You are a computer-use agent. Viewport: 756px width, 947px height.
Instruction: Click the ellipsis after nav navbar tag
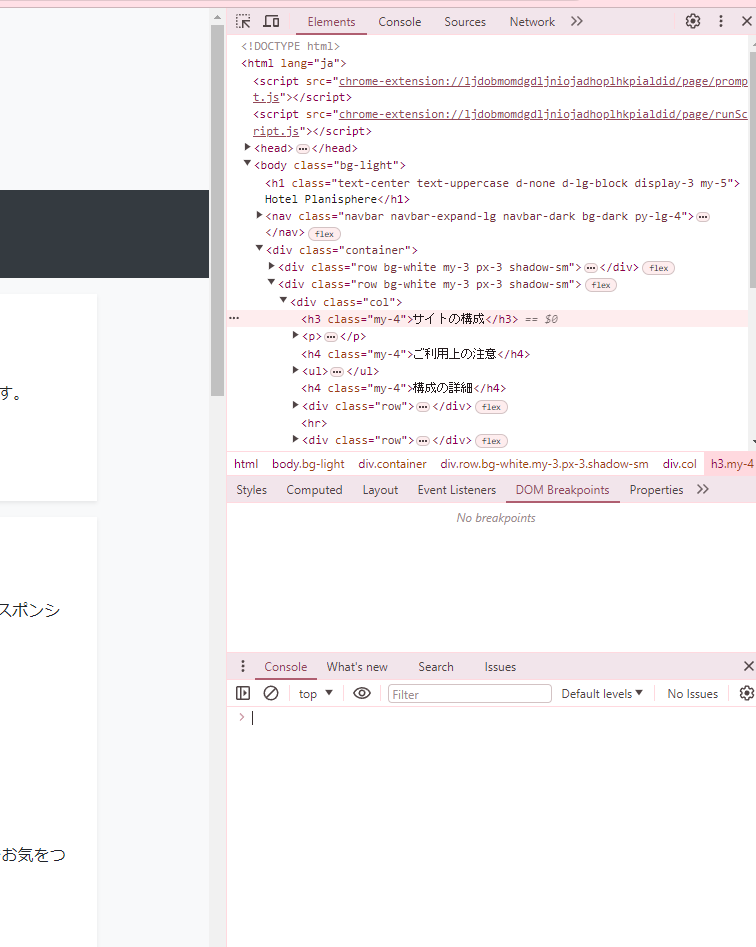coord(702,217)
